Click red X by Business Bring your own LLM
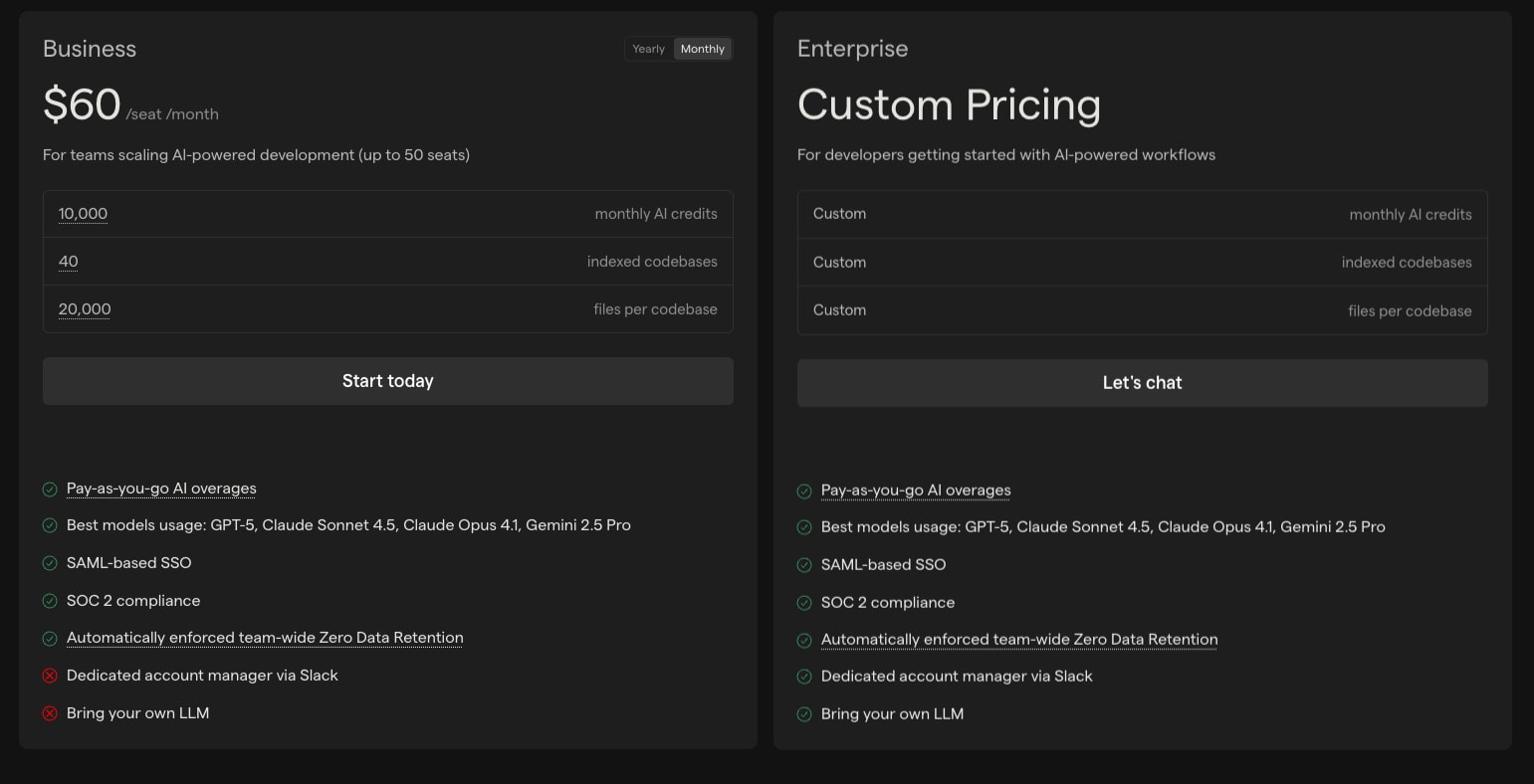Image resolution: width=1534 pixels, height=784 pixels. coord(50,713)
